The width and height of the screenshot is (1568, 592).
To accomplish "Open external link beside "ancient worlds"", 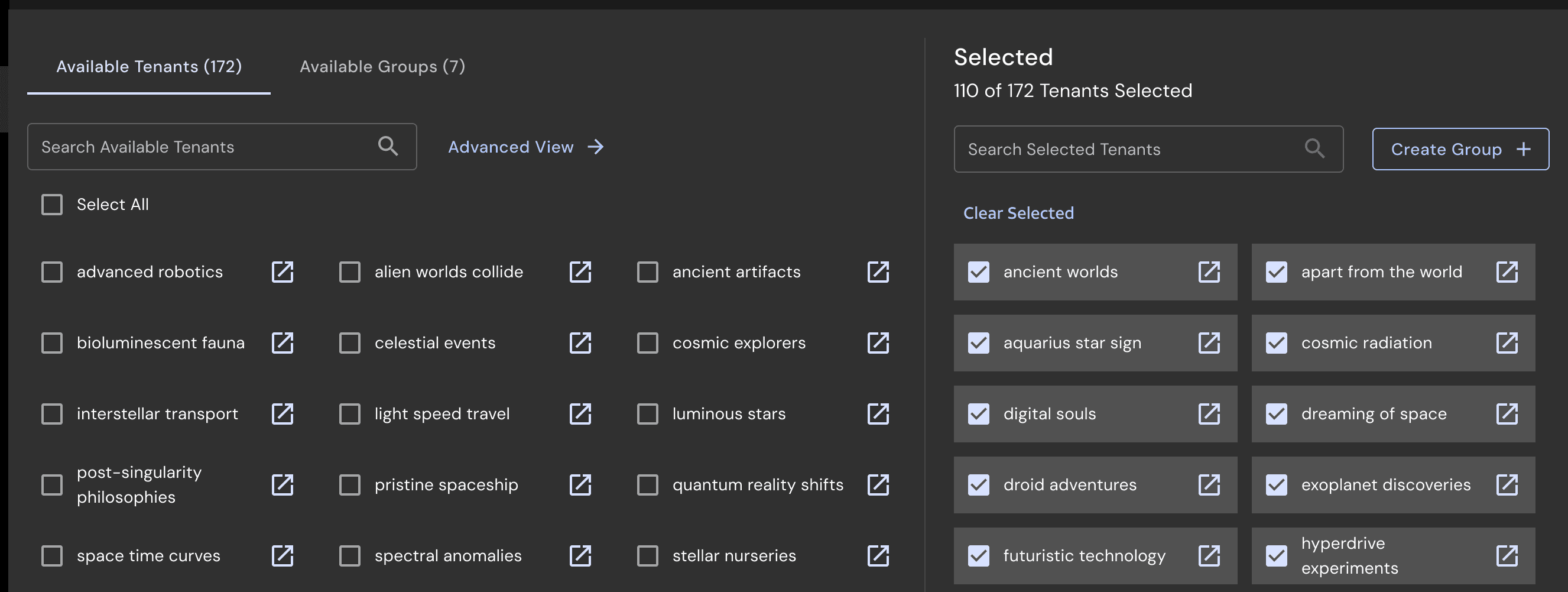I will pos(1209,272).
